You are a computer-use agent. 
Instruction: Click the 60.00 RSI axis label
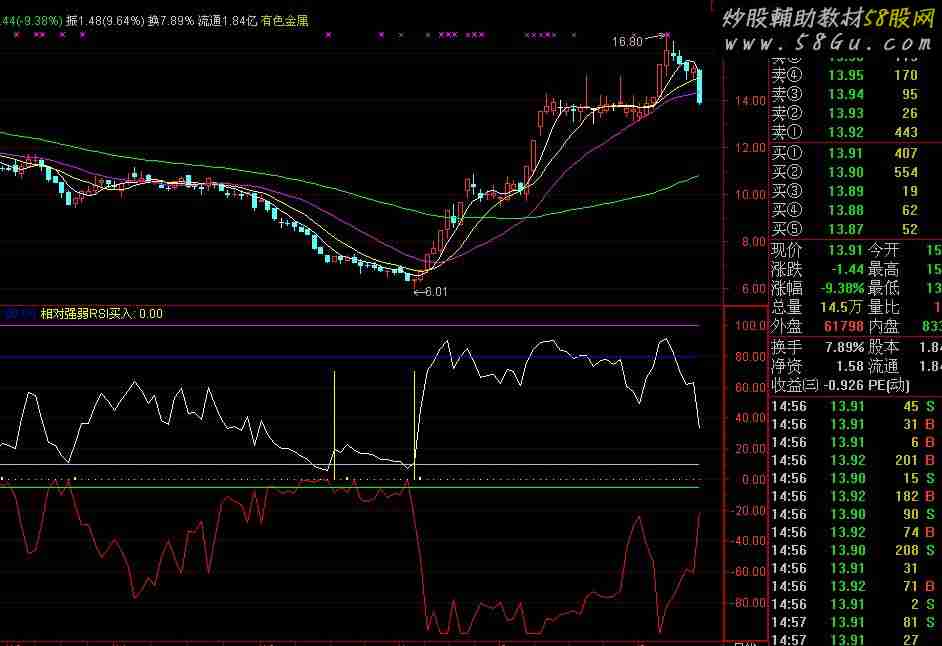click(750, 388)
